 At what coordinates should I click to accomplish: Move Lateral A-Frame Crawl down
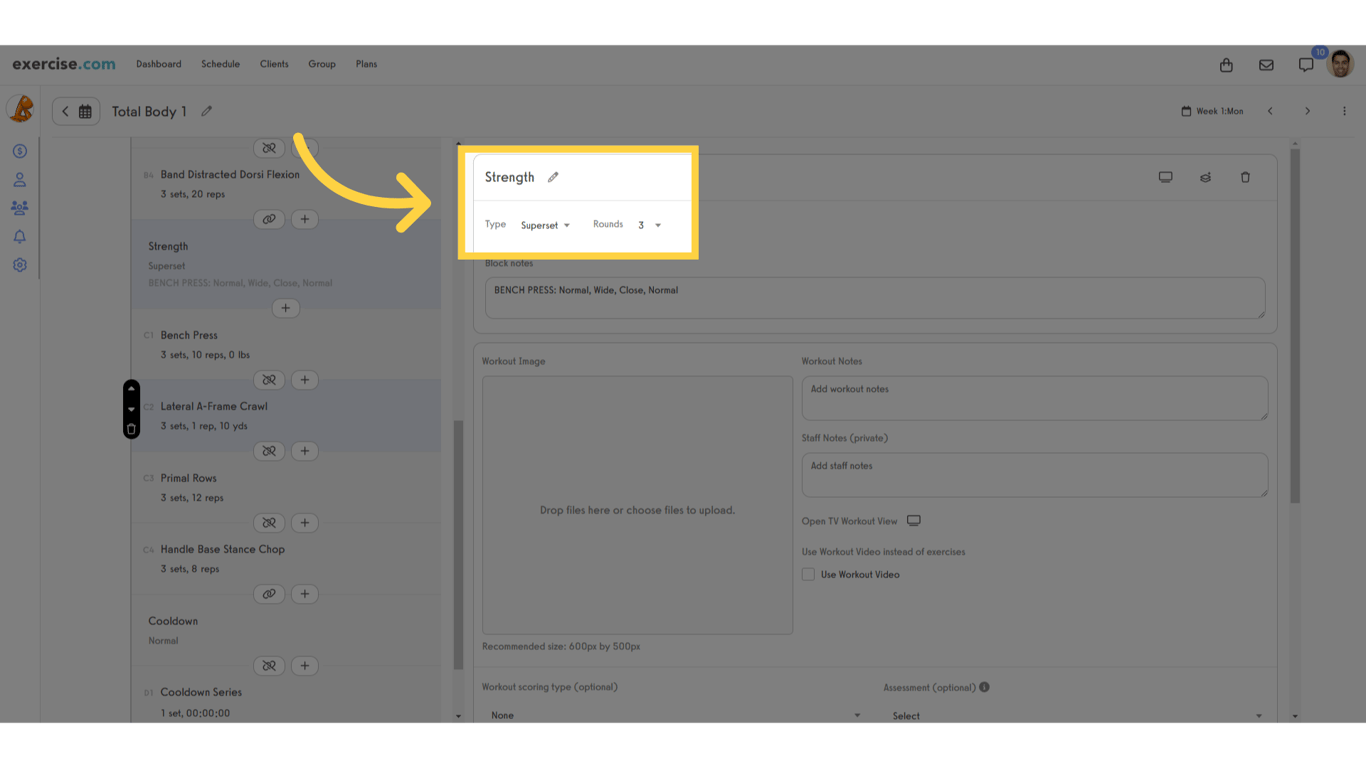point(131,409)
